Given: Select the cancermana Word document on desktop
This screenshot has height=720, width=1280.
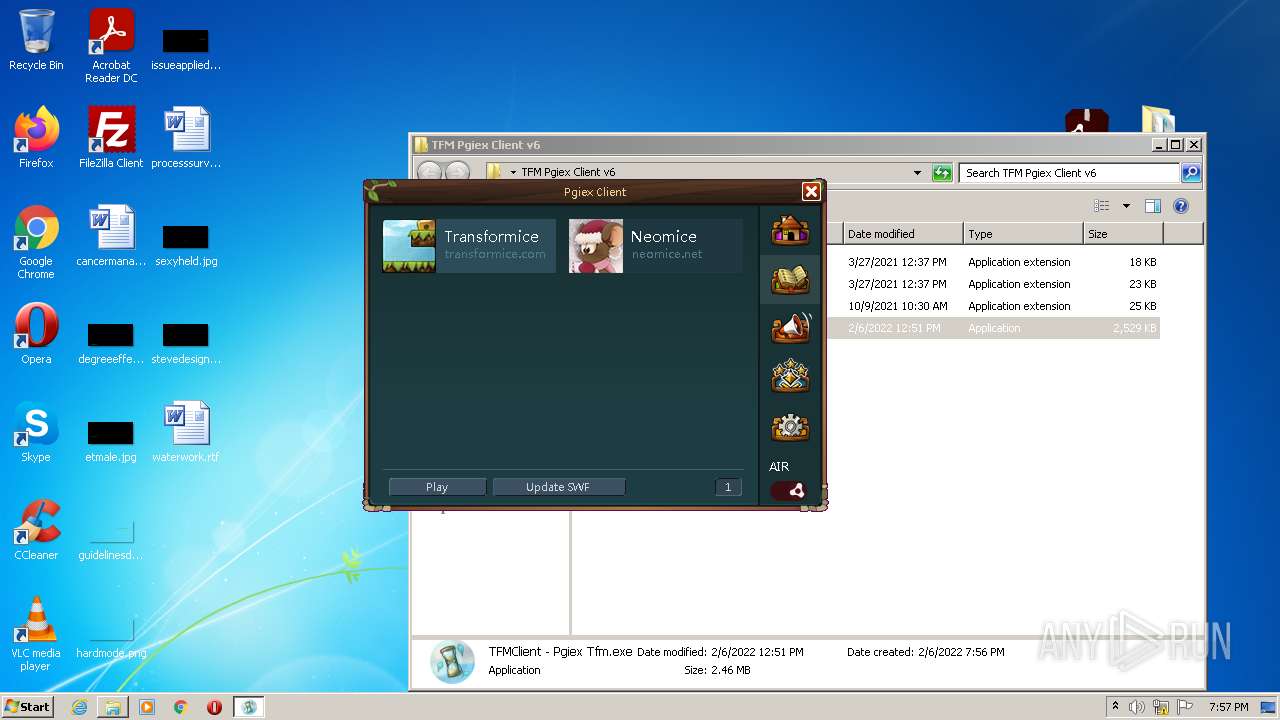Looking at the screenshot, I should pyautogui.click(x=111, y=236).
